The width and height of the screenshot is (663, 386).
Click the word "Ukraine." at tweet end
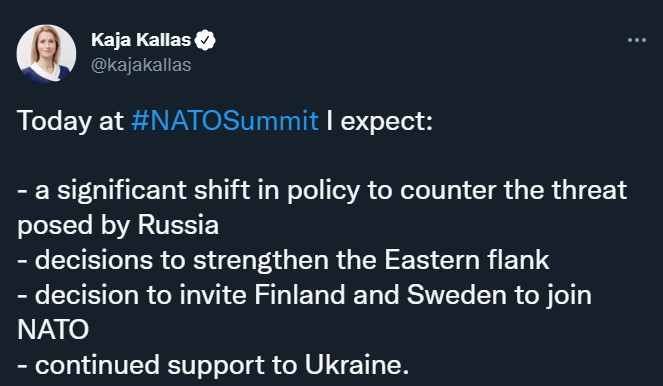pyautogui.click(x=357, y=364)
